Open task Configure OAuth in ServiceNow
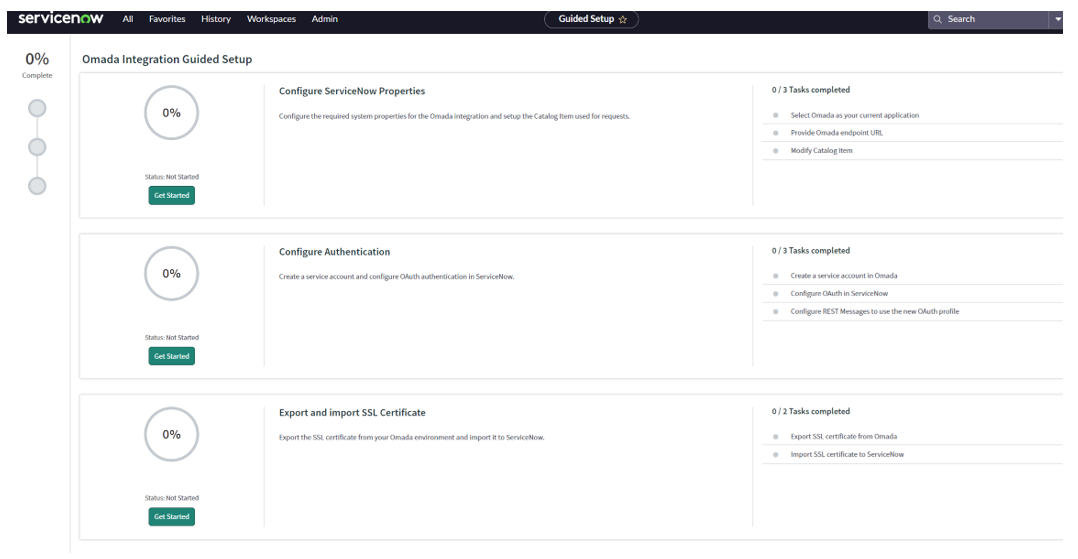Image resolution: width=1078 pixels, height=559 pixels. pos(839,294)
